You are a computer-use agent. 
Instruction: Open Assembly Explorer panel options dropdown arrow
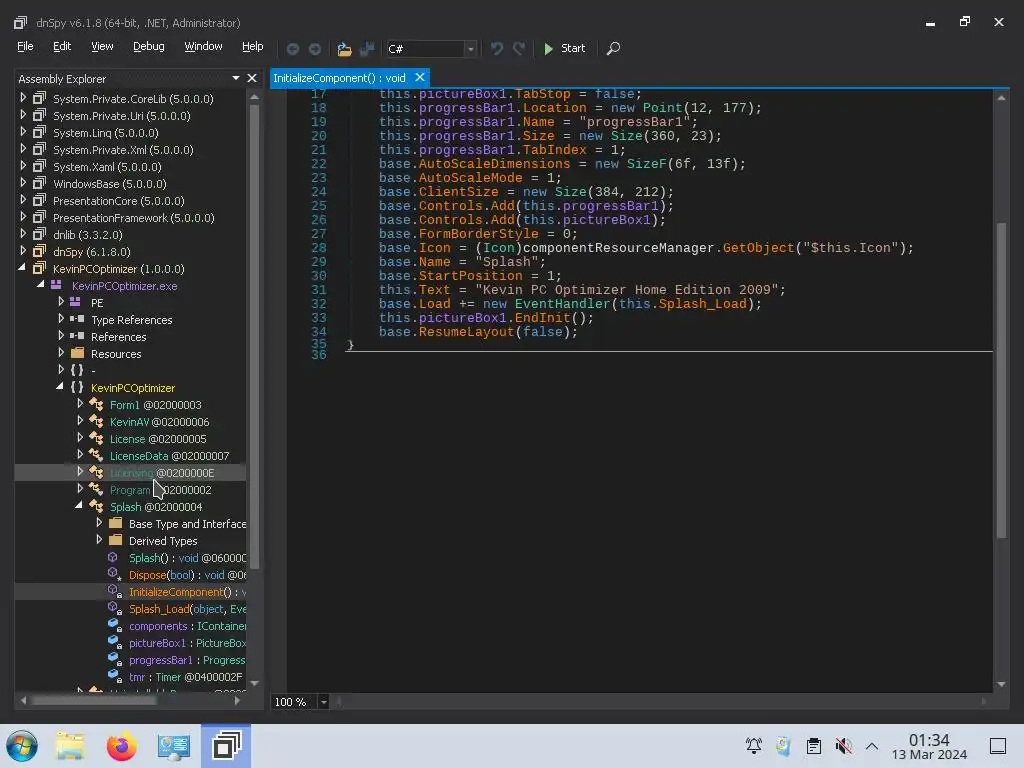[x=236, y=78]
